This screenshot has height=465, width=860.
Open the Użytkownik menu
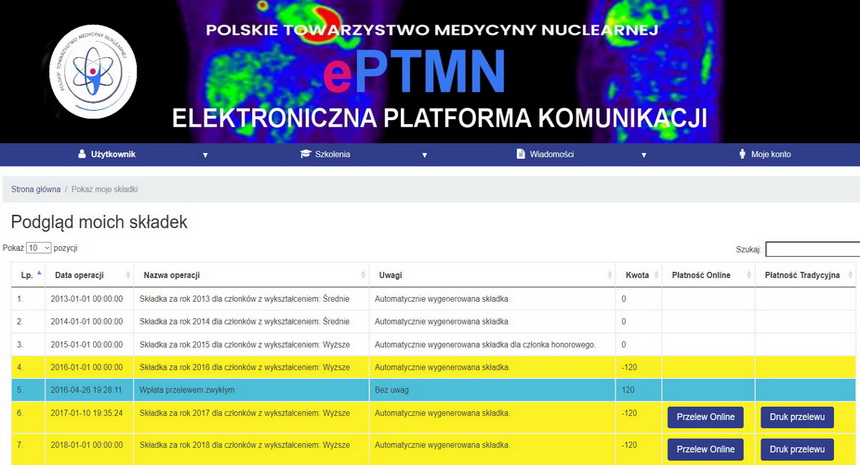point(113,154)
